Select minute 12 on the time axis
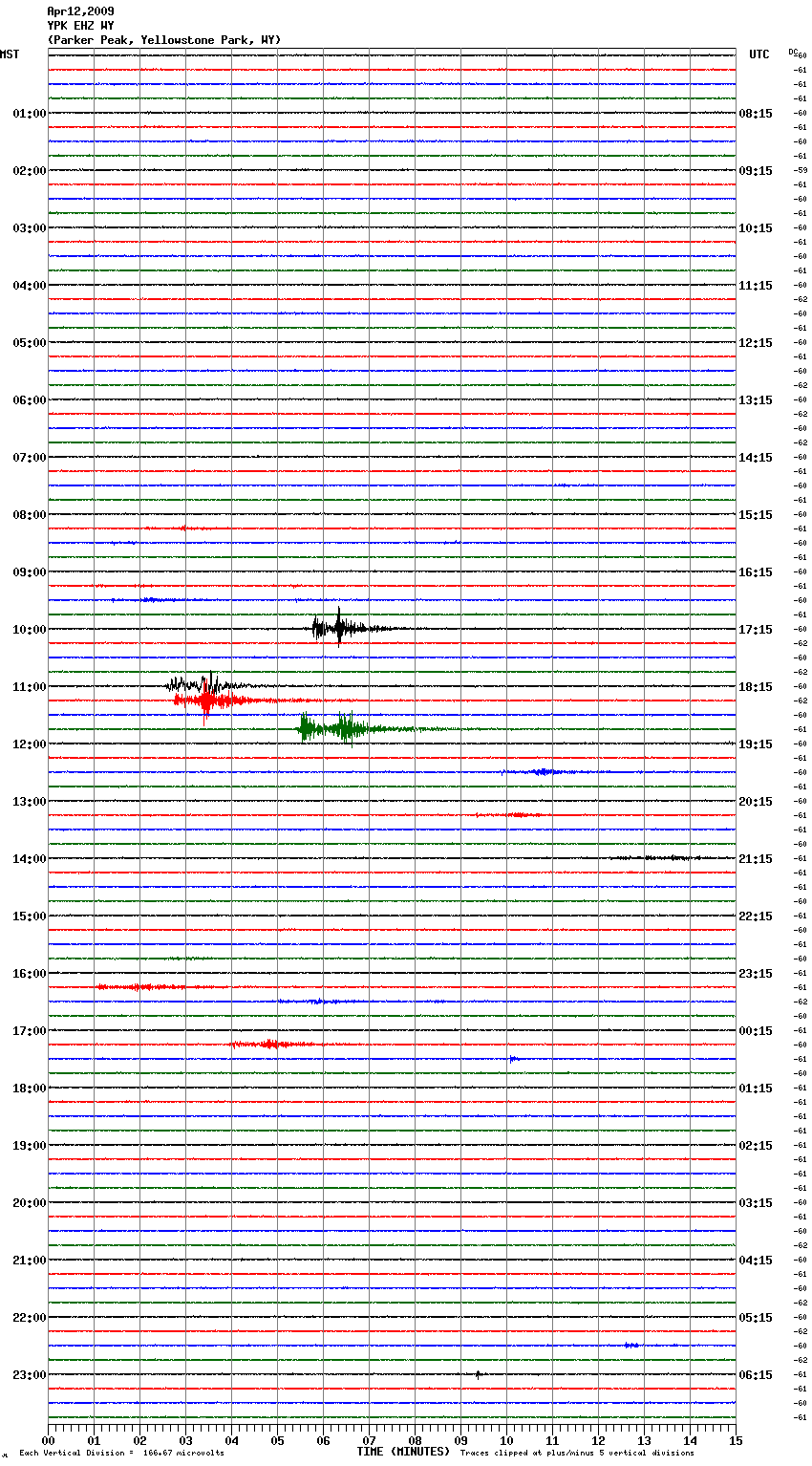 tap(598, 1440)
